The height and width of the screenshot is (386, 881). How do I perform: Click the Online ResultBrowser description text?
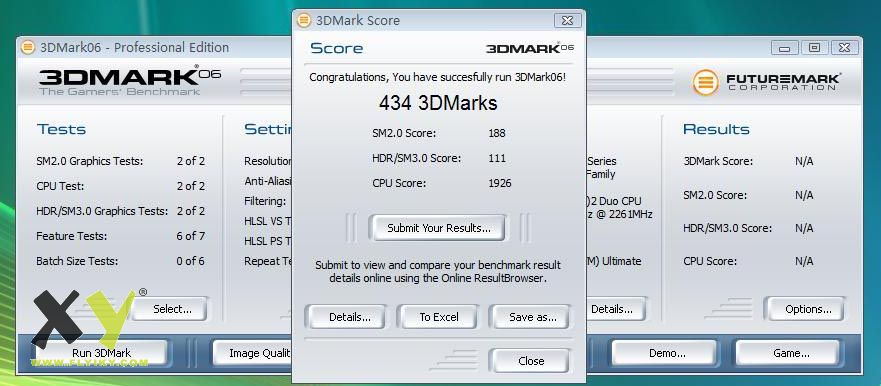tap(438, 271)
